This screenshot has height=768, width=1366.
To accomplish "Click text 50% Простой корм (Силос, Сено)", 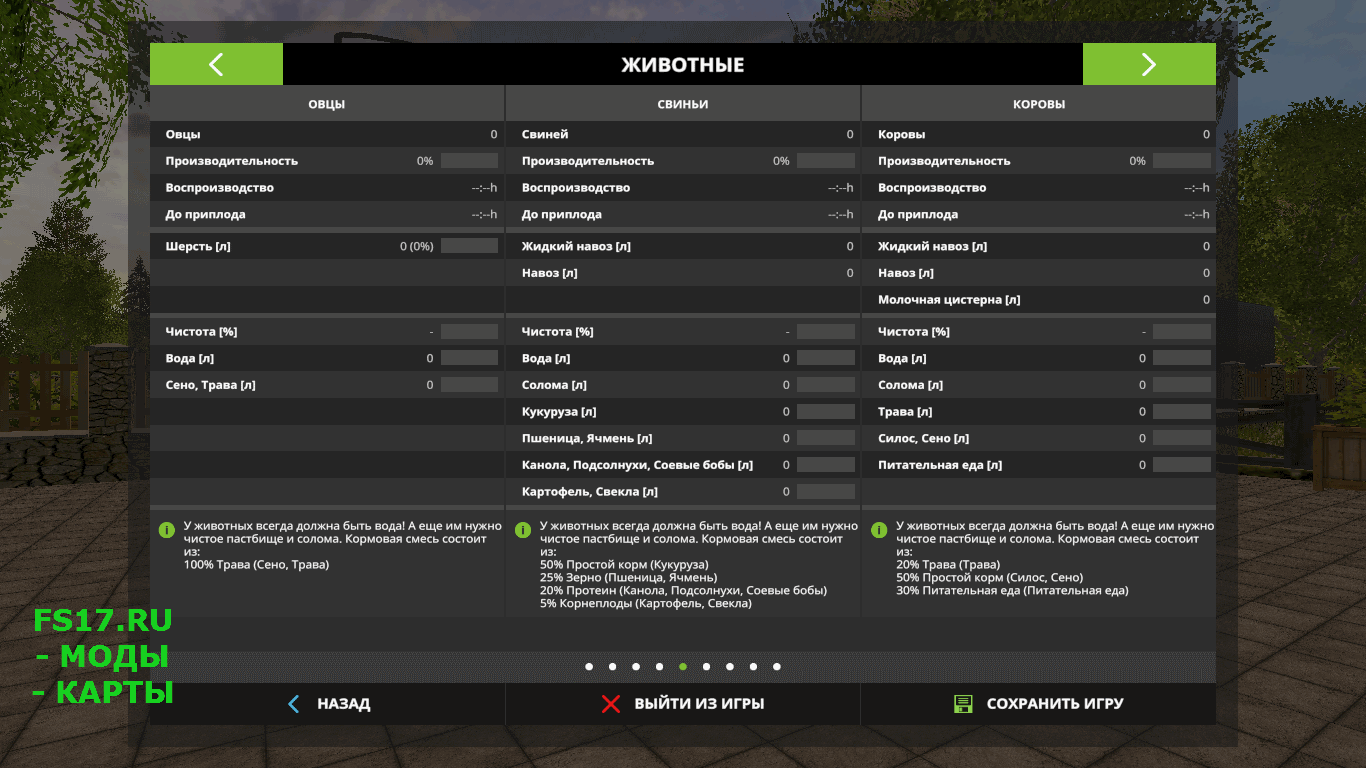I will [989, 577].
